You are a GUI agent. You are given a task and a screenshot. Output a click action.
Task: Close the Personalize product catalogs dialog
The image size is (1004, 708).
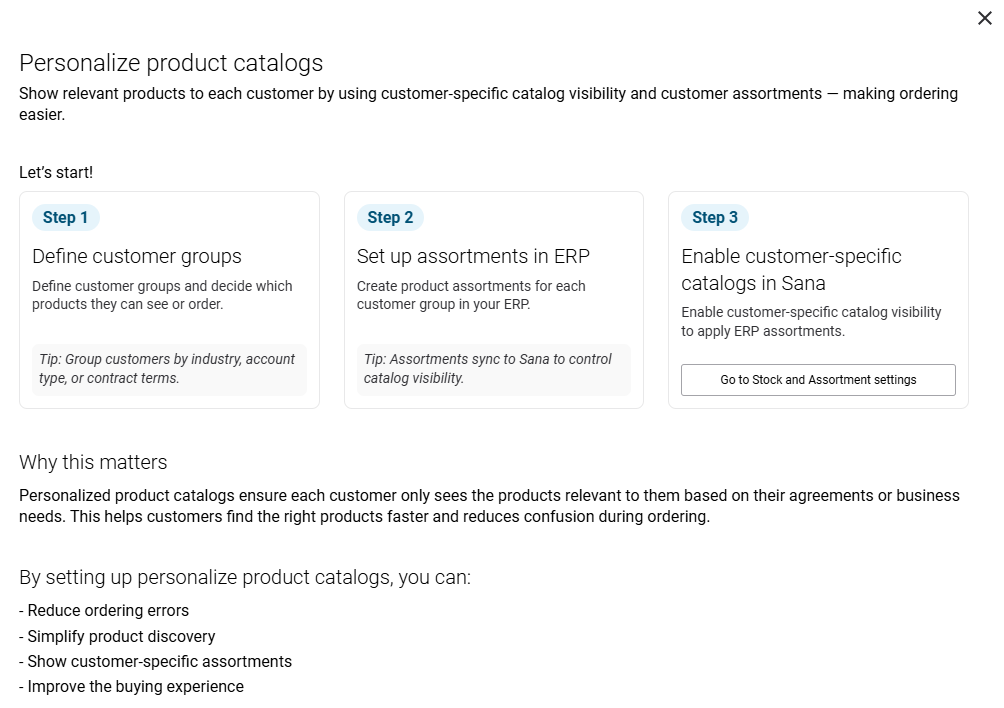[x=985, y=18]
